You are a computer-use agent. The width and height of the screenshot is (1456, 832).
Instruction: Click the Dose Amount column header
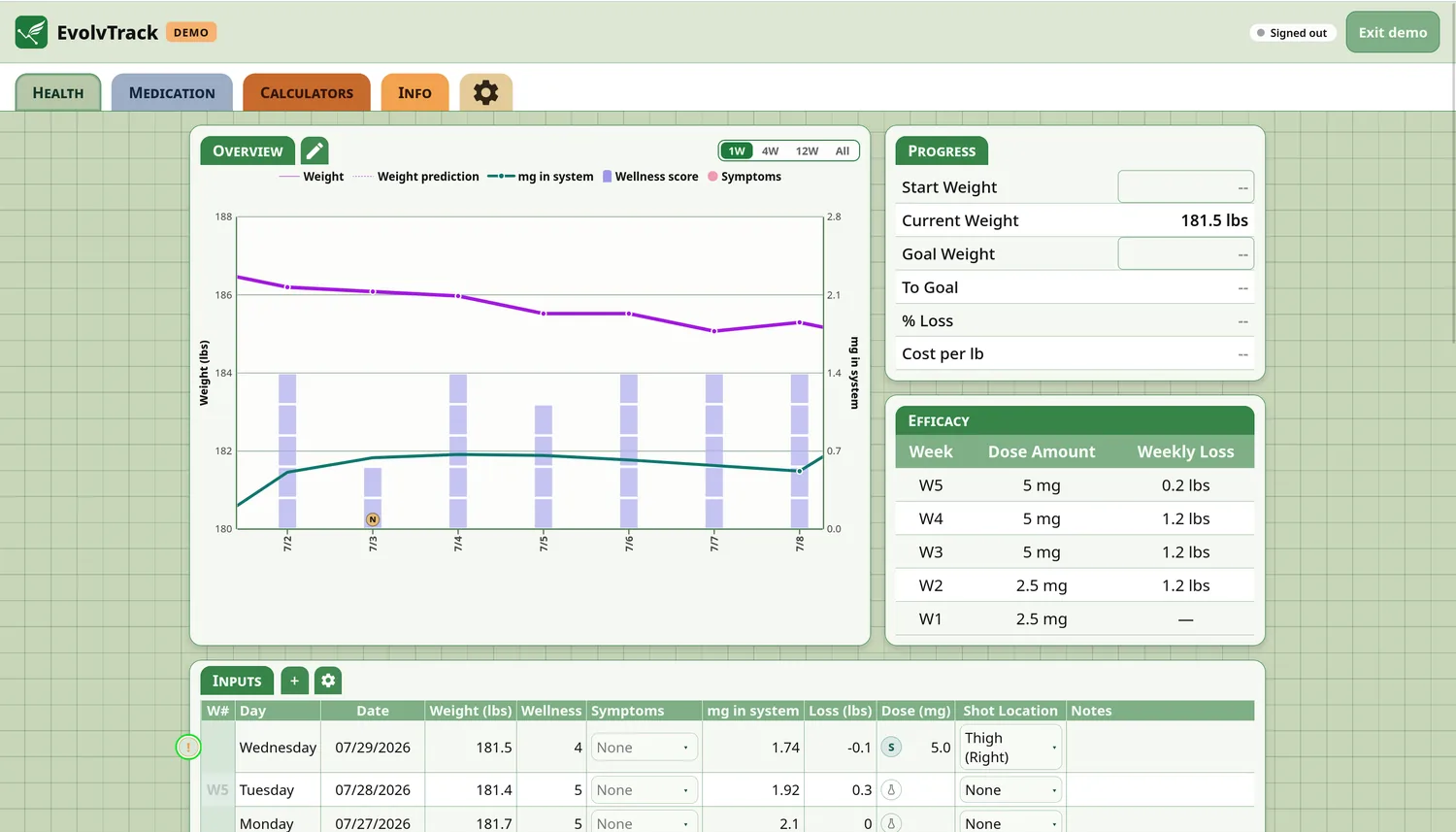[1042, 451]
